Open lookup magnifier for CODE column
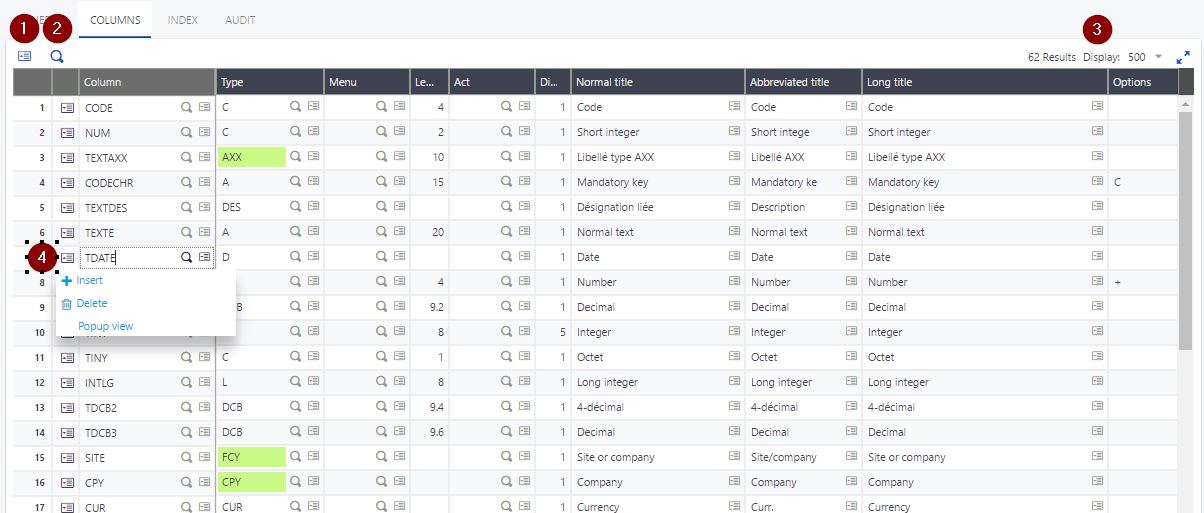This screenshot has height=513, width=1204. (186, 107)
